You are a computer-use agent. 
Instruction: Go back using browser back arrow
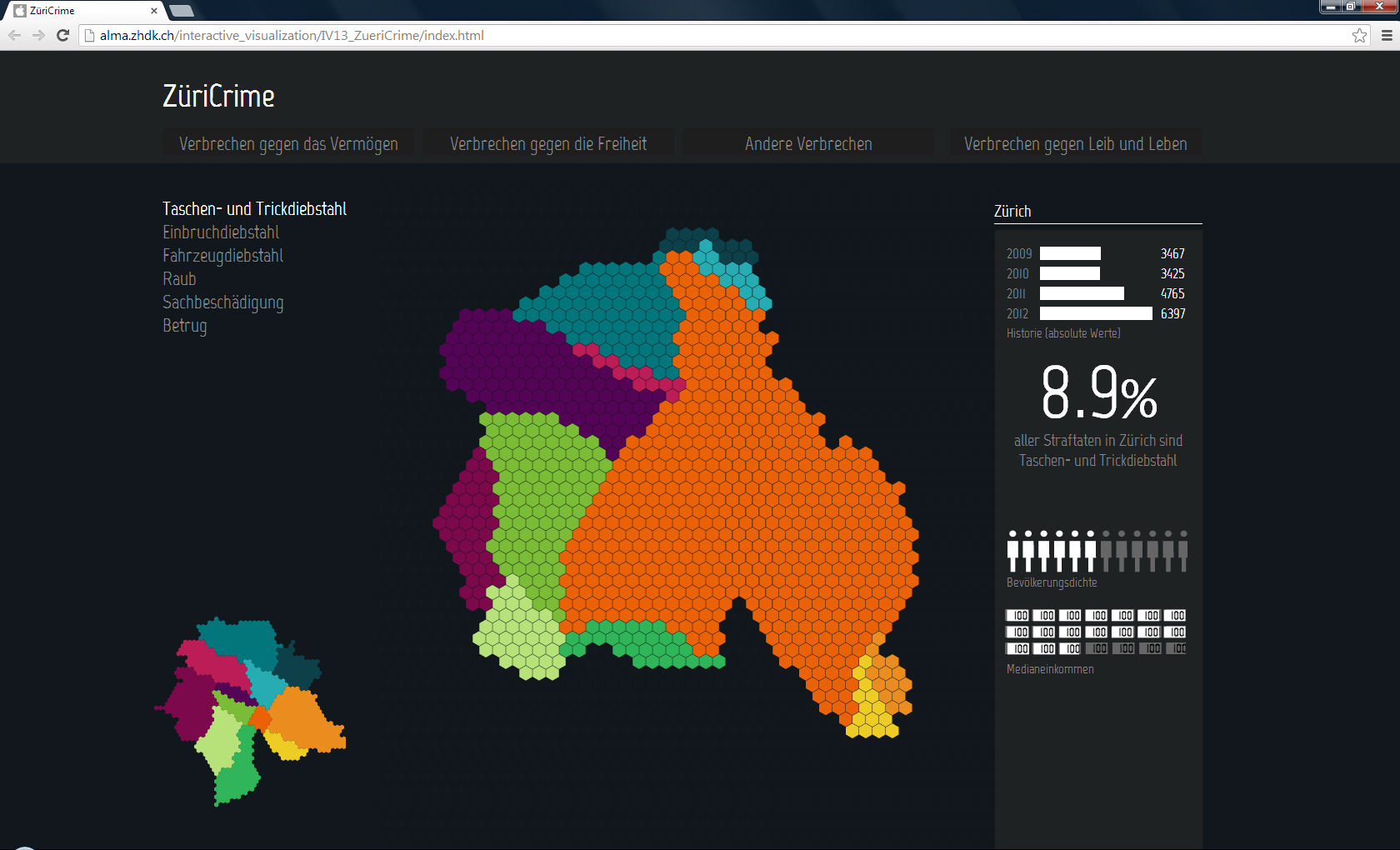(14, 35)
